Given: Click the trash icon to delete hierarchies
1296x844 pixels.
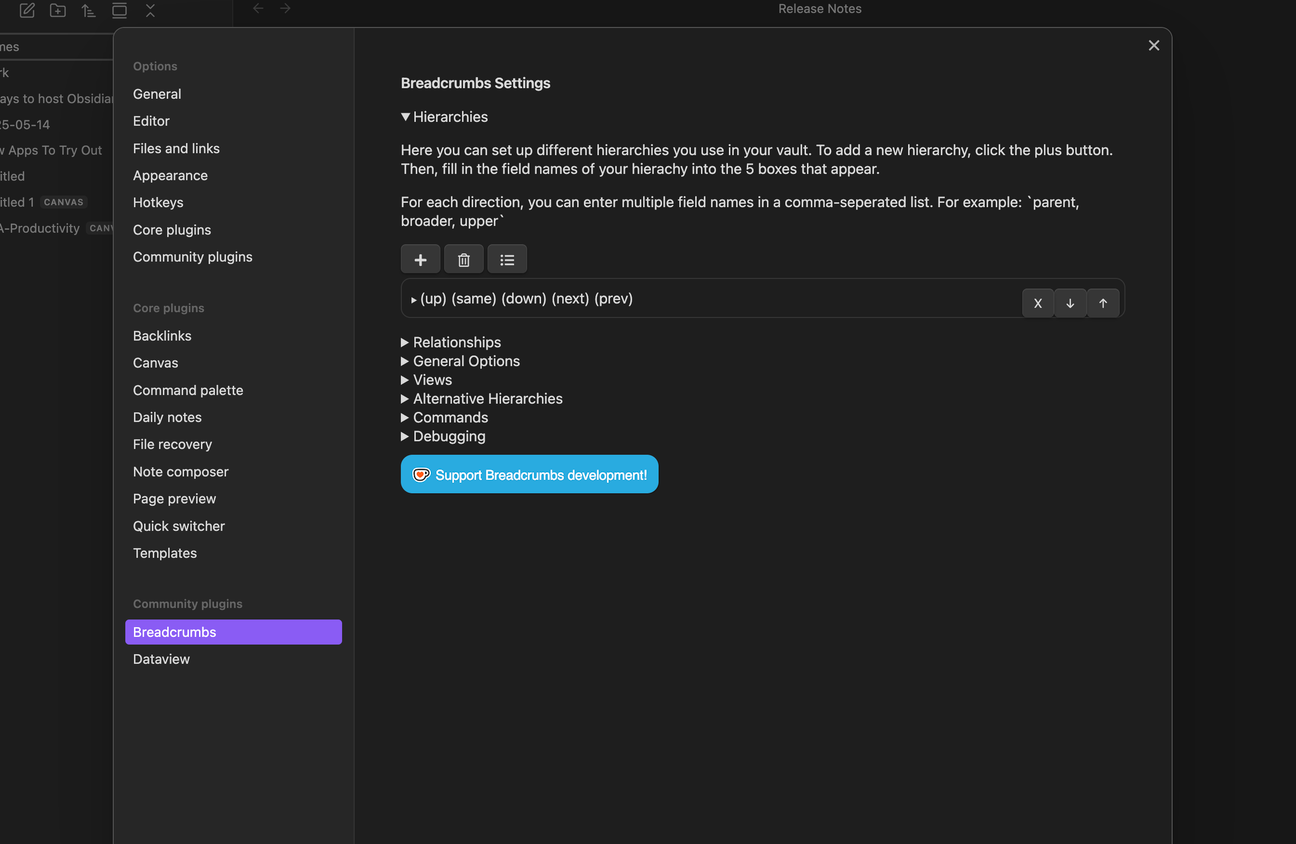Looking at the screenshot, I should point(464,260).
